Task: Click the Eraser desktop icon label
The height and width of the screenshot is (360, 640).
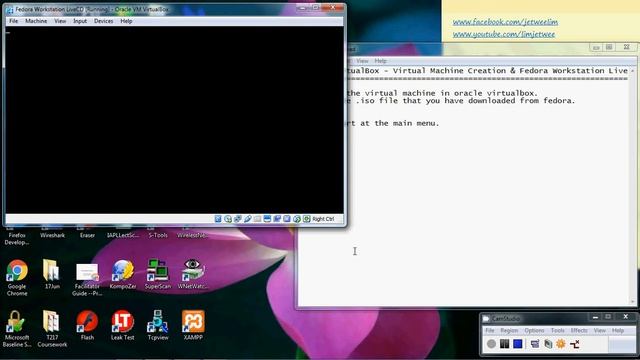Action: pos(87,236)
